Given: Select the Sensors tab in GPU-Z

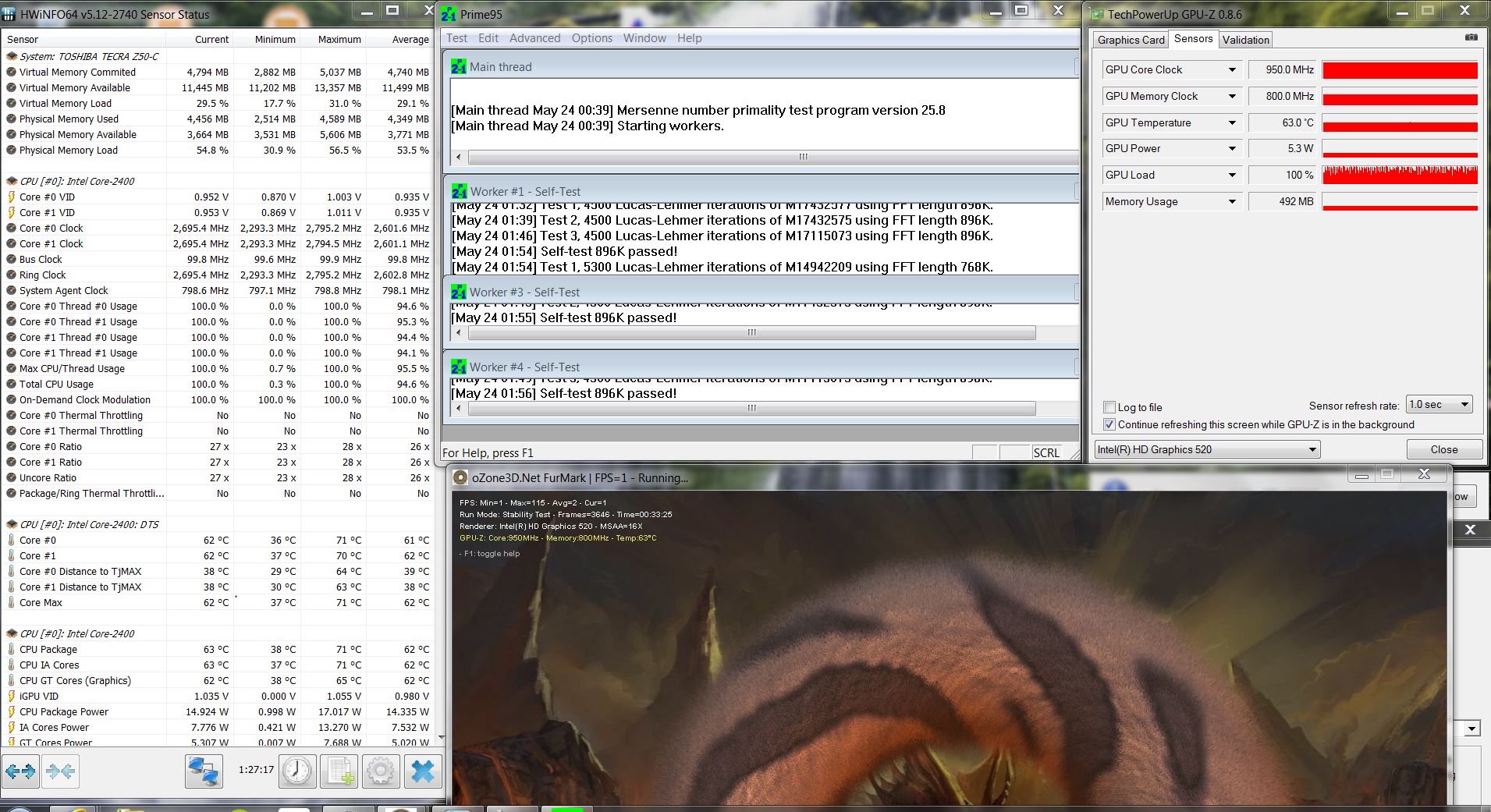Looking at the screenshot, I should click(x=1193, y=38).
